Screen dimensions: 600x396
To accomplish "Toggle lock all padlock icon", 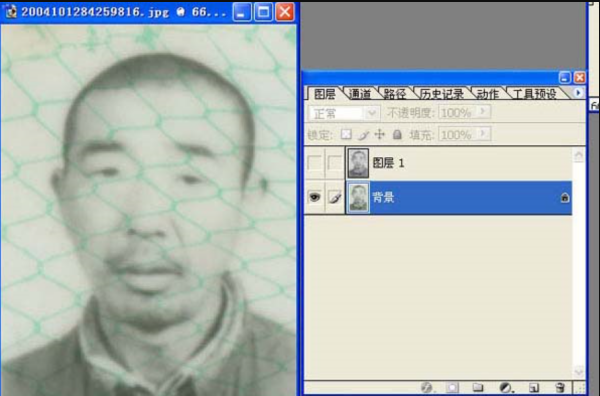I will tap(398, 134).
